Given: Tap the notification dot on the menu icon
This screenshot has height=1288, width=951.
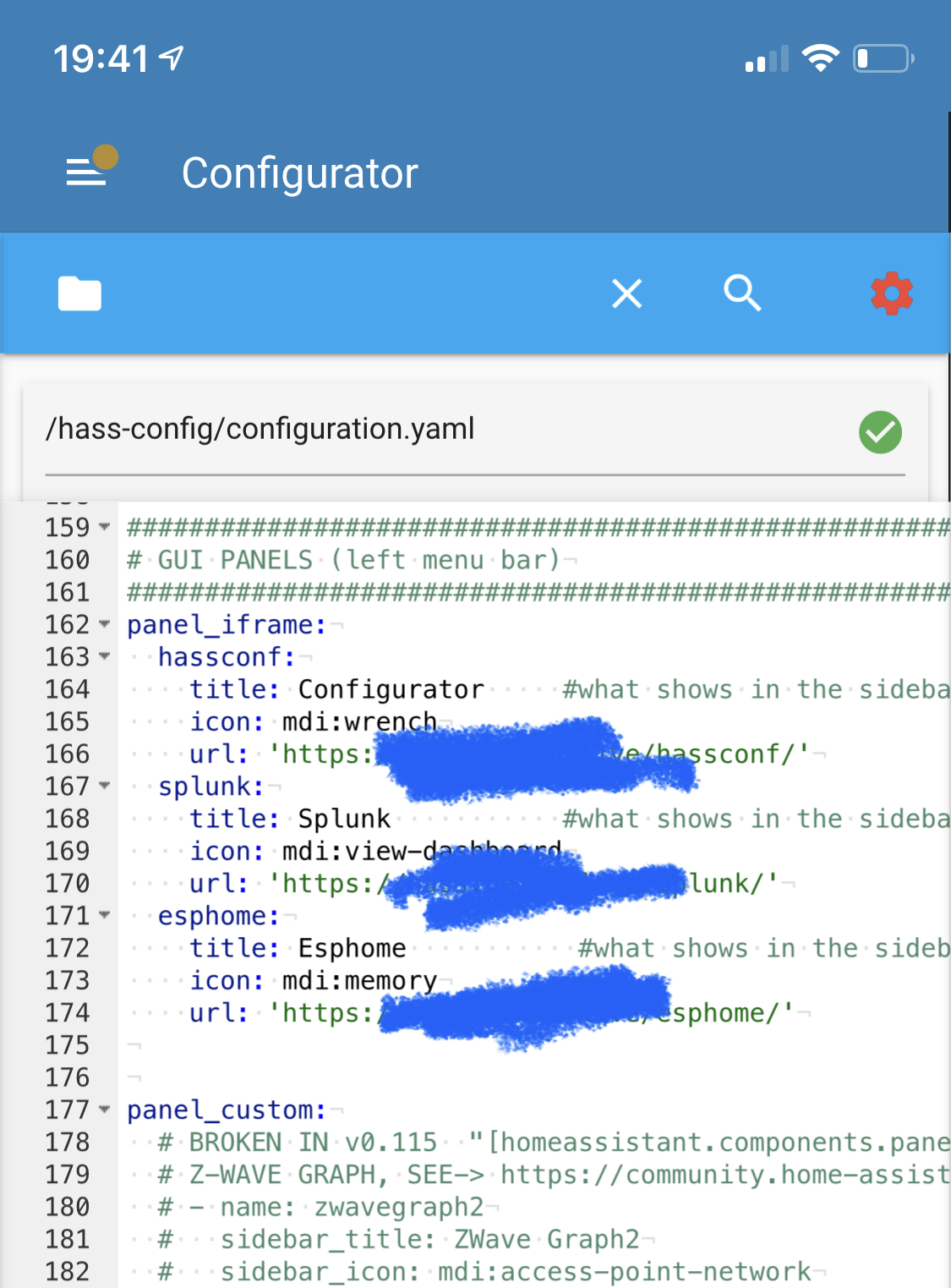Looking at the screenshot, I should click(107, 156).
